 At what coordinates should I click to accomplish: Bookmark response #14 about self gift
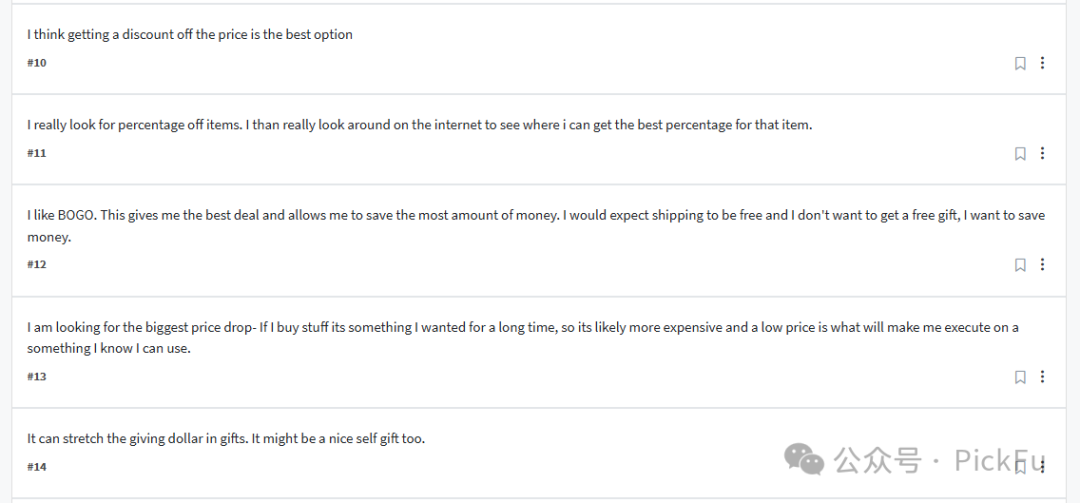pos(1020,467)
